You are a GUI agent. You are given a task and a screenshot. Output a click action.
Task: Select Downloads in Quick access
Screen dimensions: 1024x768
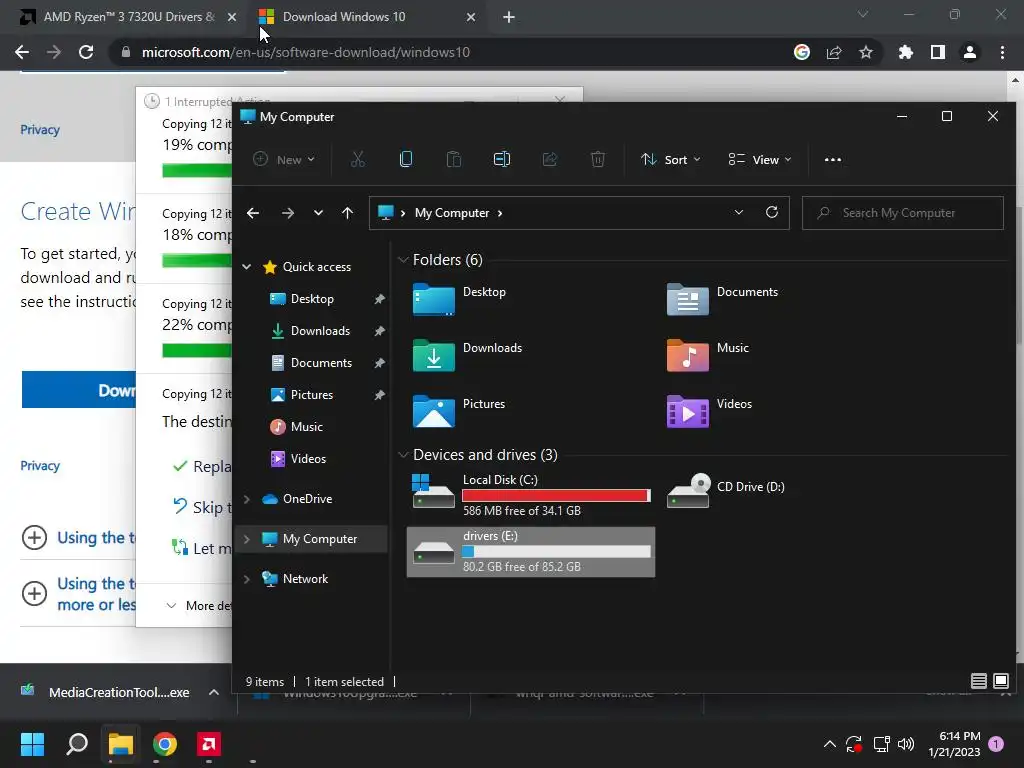[320, 330]
